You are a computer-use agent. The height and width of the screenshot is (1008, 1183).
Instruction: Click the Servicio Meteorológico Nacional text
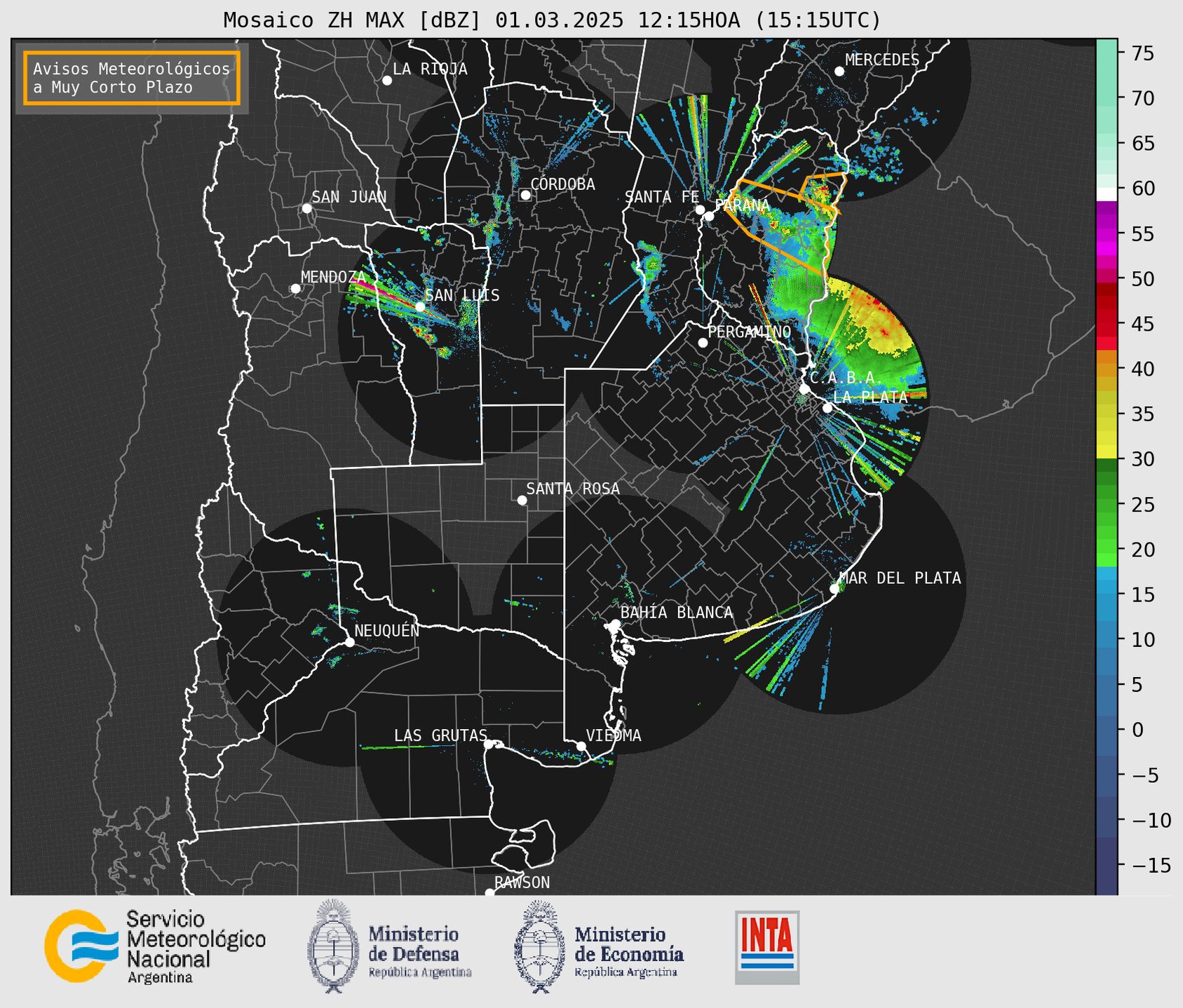196,946
